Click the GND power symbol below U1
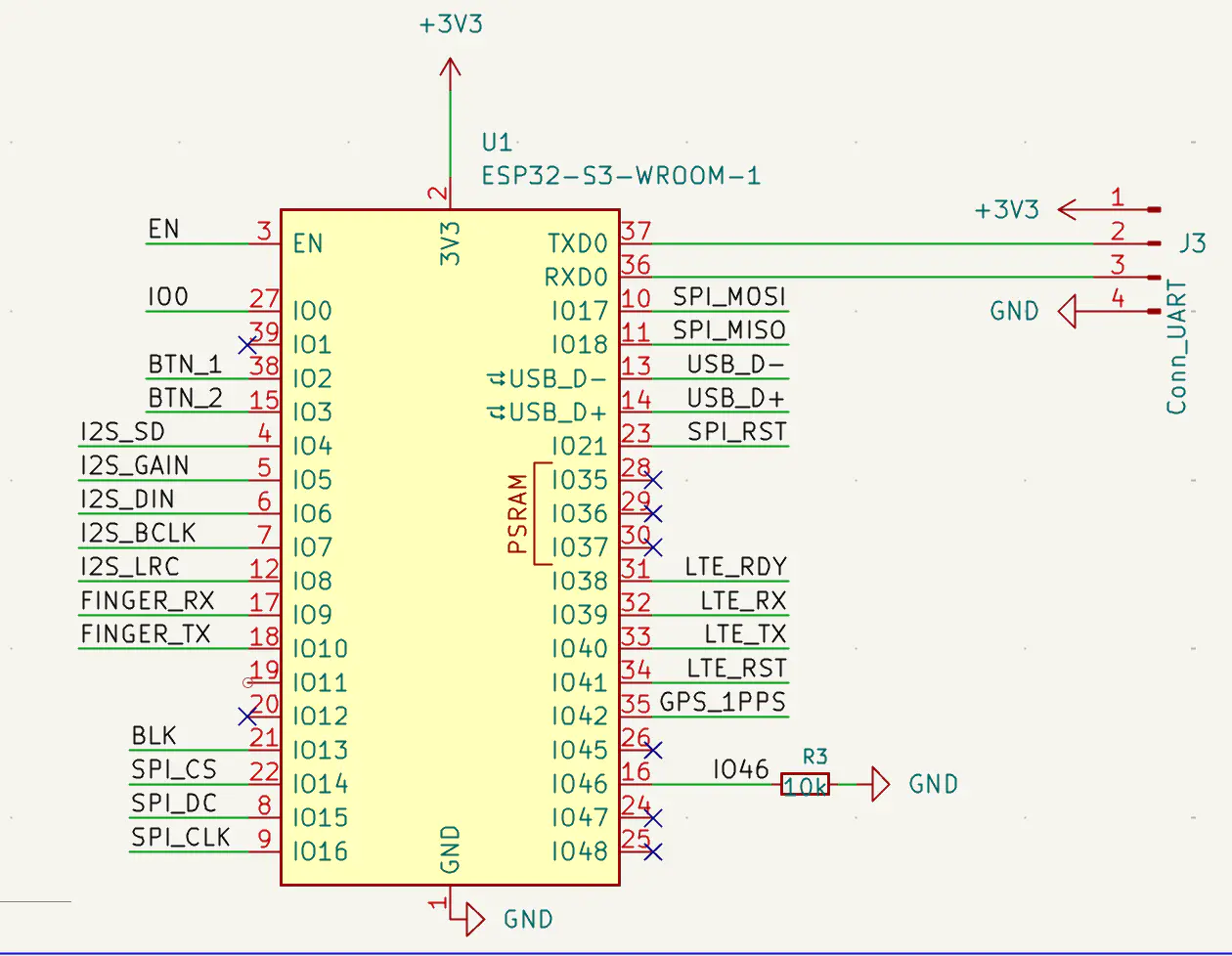1232x956 pixels. [471, 918]
